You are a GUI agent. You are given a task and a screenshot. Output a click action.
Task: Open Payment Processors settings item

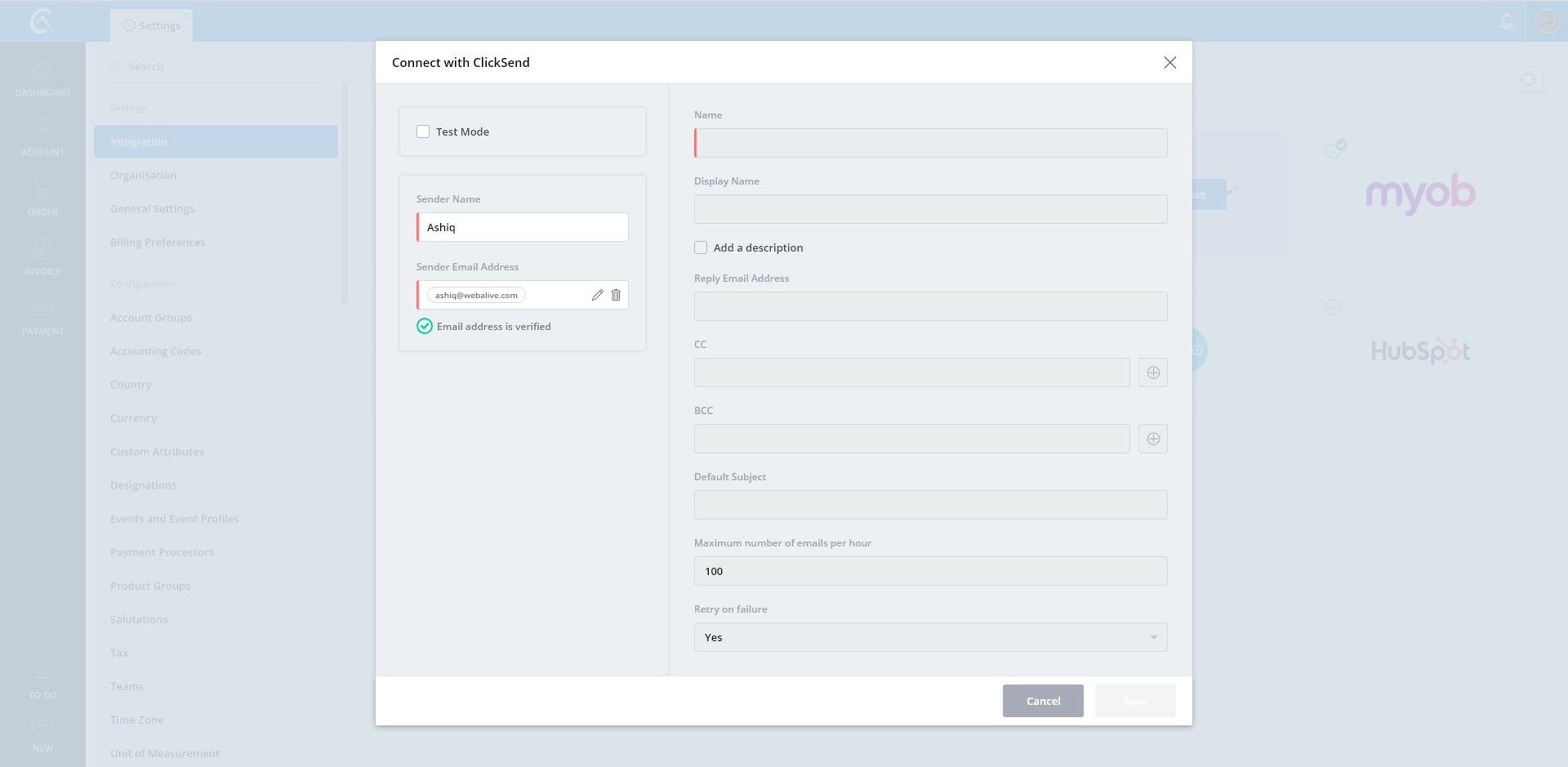point(162,552)
